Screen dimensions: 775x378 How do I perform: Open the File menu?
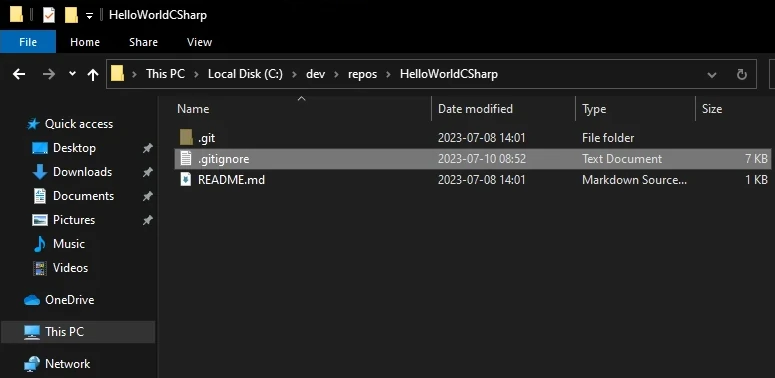pos(28,42)
